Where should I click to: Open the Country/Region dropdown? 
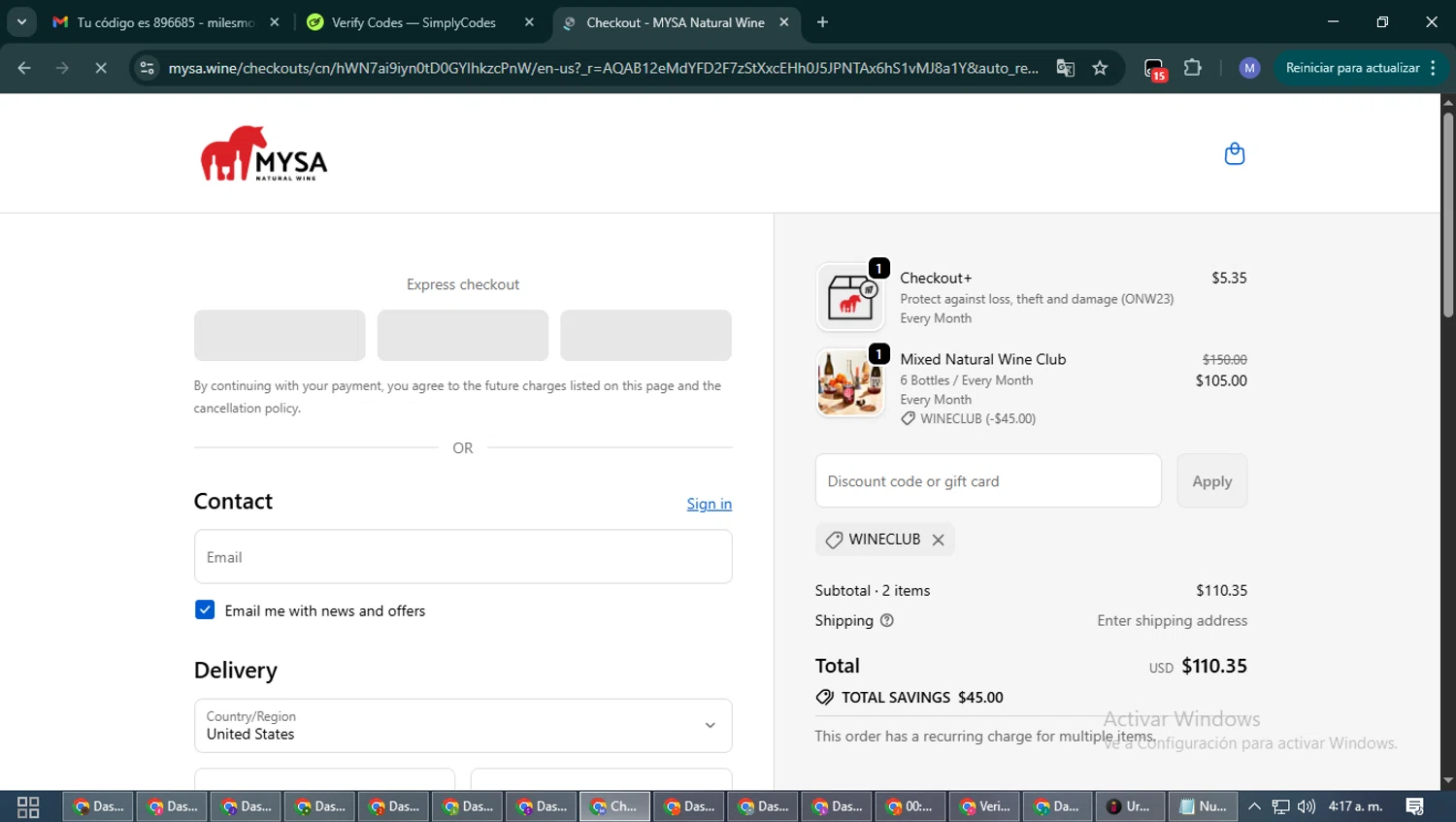click(463, 725)
